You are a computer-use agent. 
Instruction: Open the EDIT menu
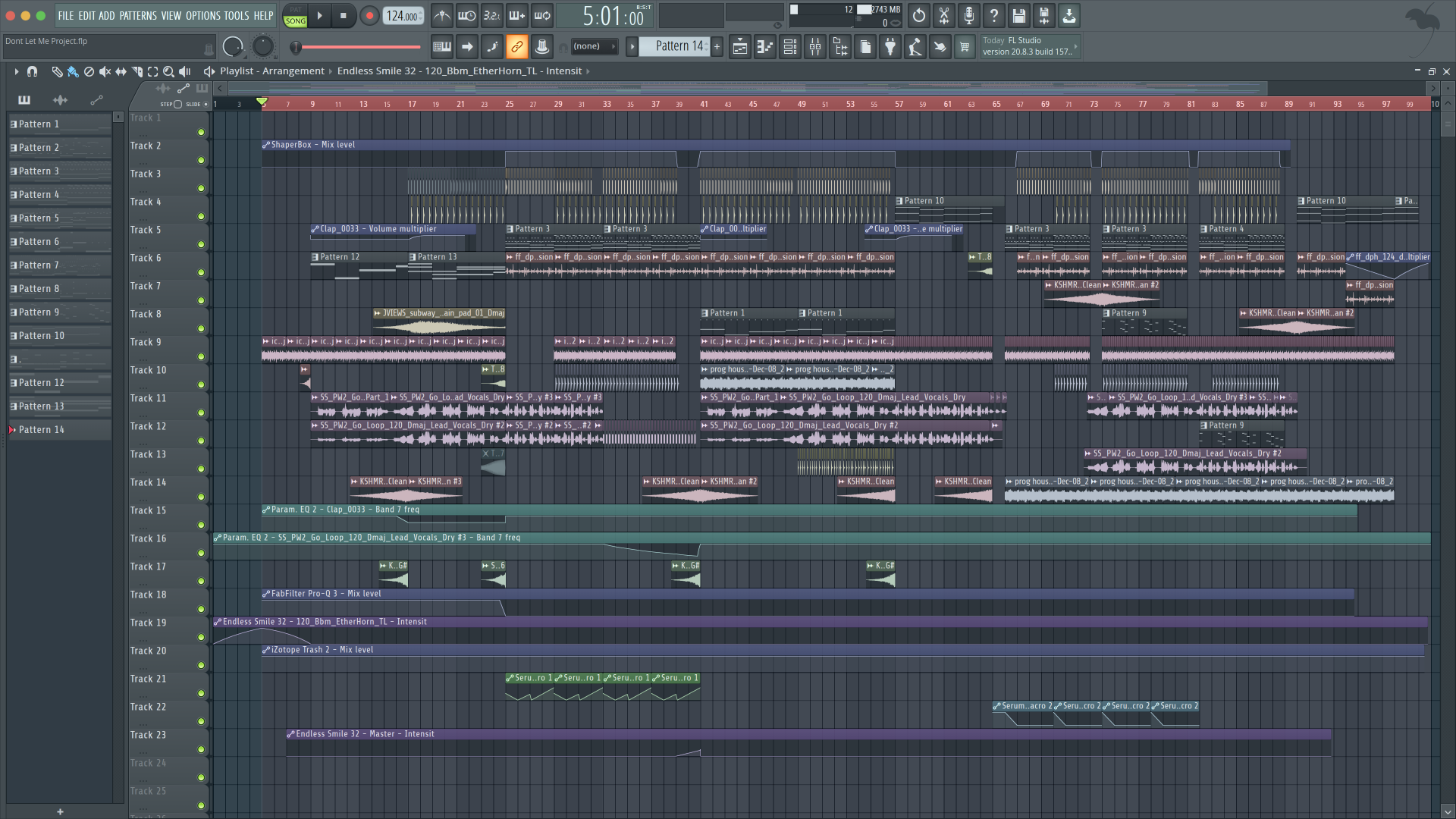click(86, 15)
